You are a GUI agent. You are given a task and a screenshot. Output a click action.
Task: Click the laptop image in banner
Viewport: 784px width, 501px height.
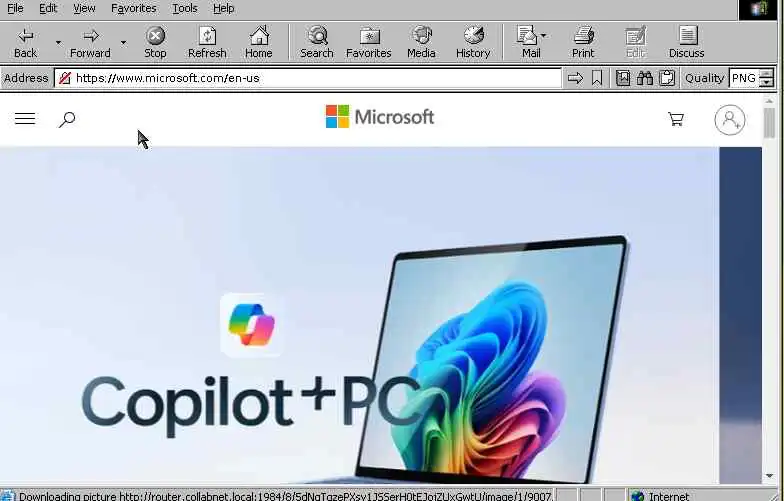point(492,360)
